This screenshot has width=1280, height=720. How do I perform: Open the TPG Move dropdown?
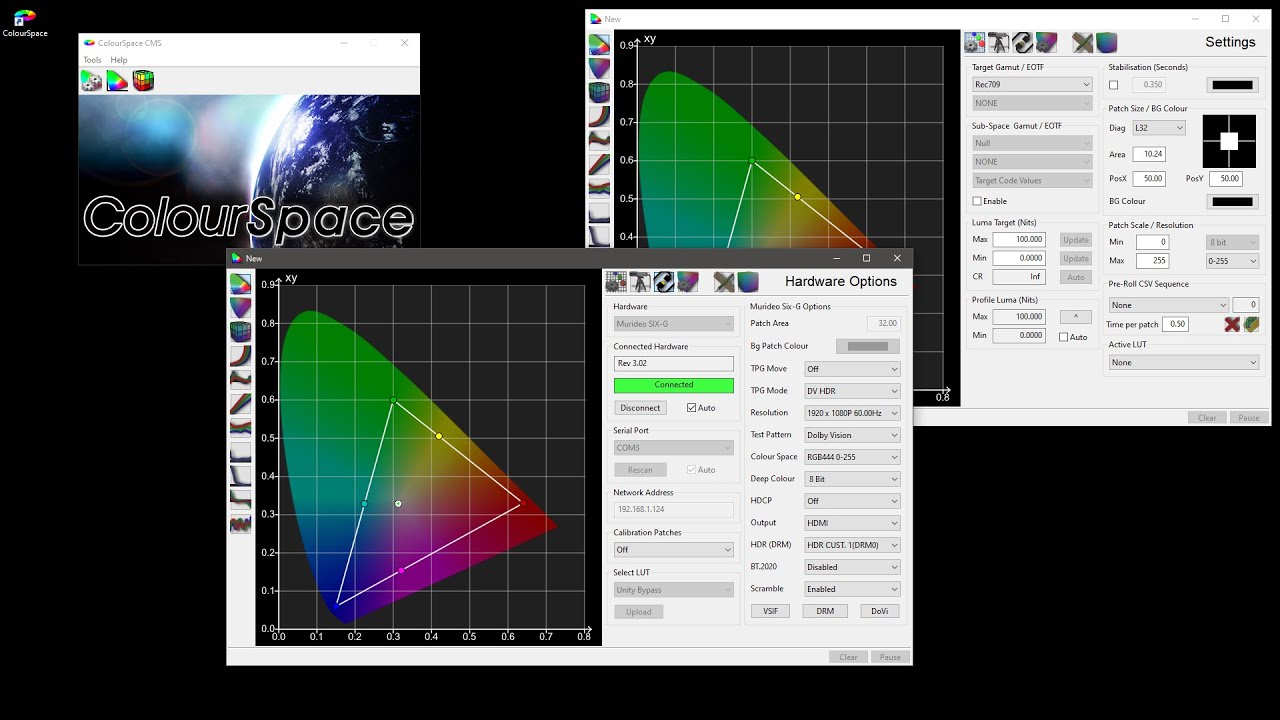point(852,369)
